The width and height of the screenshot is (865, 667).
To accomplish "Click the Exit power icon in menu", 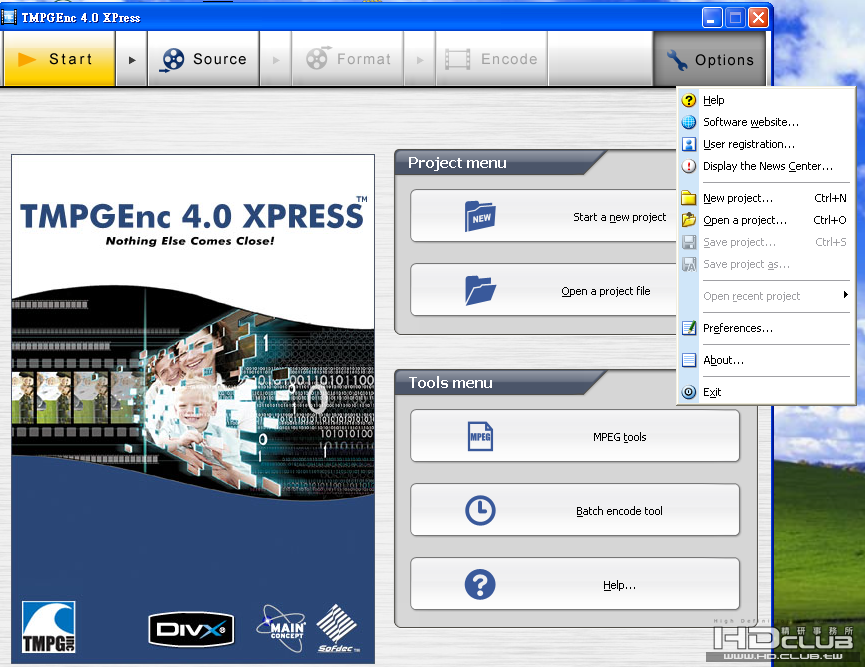I will [x=689, y=392].
